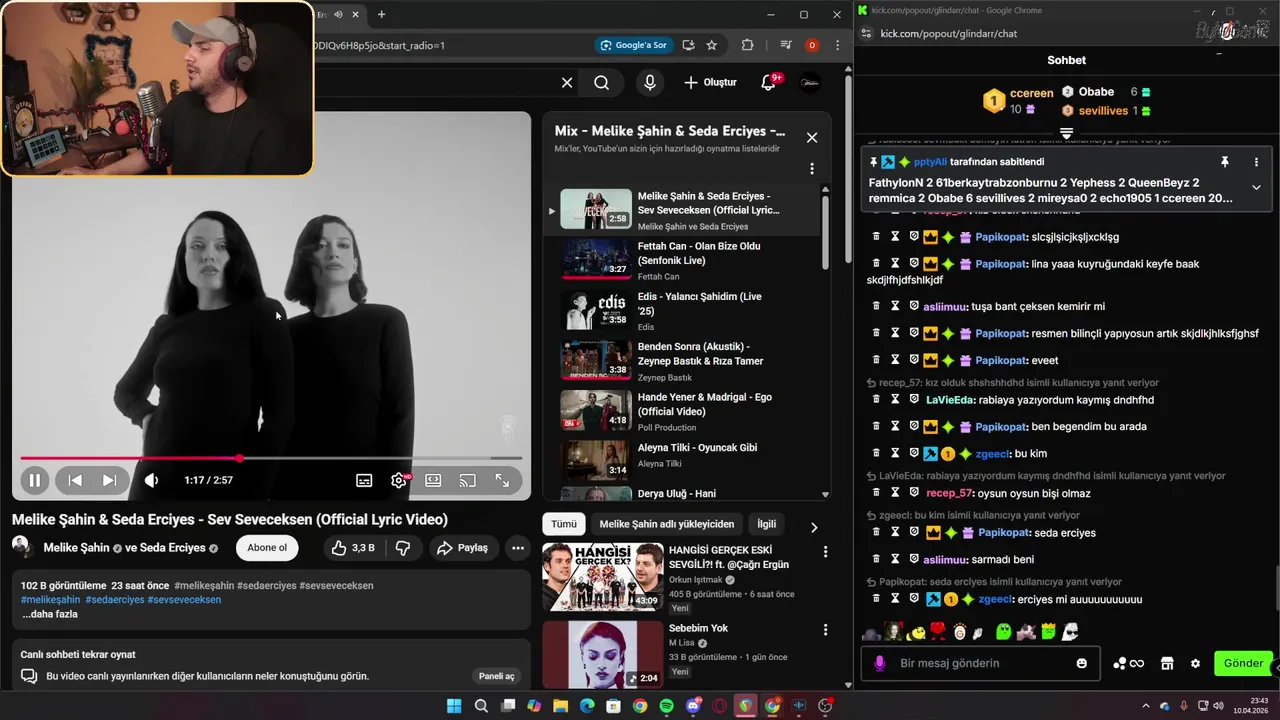Image resolution: width=1280 pixels, height=720 pixels.
Task: Bookmark page with star icon
Action: click(712, 45)
